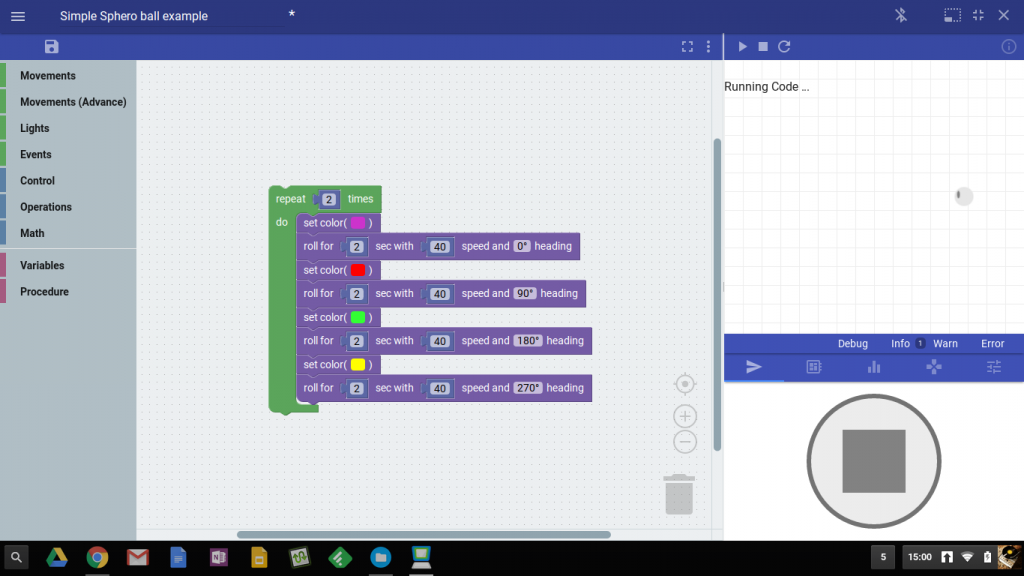Open the sensor data panel icon
Image resolution: width=1024 pixels, height=576 pixels.
[813, 367]
